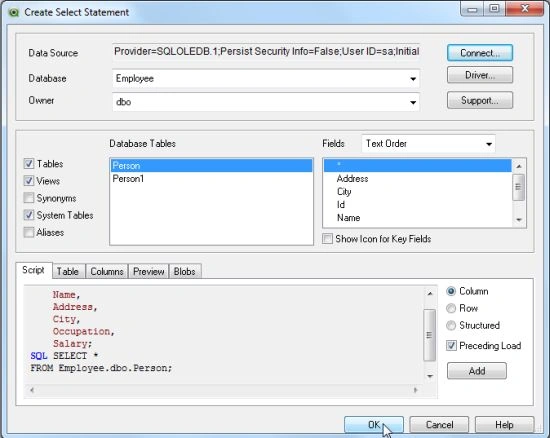The image size is (550, 438).
Task: Click script horizontal scroll right arrow
Action: (415, 390)
